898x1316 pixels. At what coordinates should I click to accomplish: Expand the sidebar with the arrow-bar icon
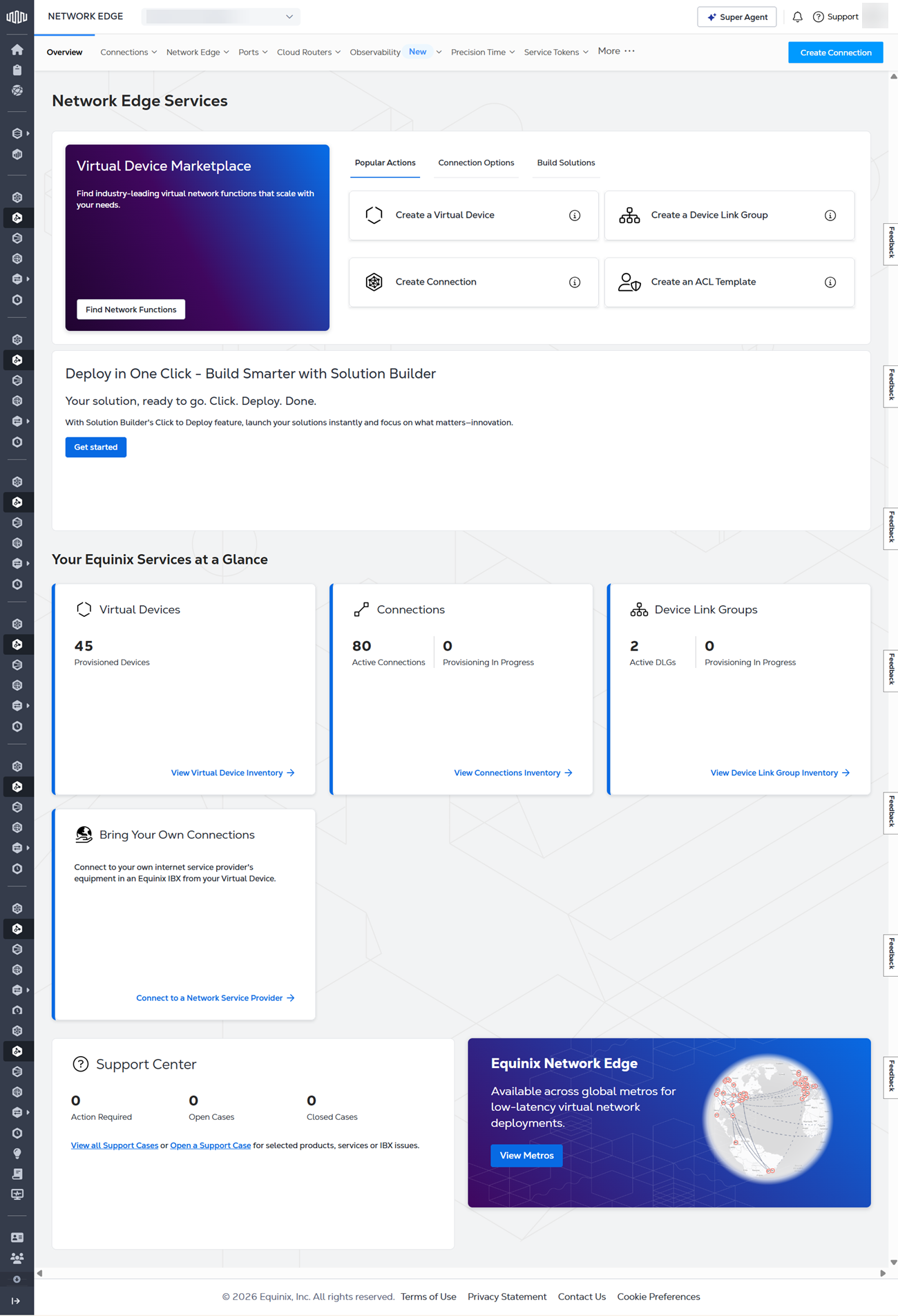[x=16, y=1301]
